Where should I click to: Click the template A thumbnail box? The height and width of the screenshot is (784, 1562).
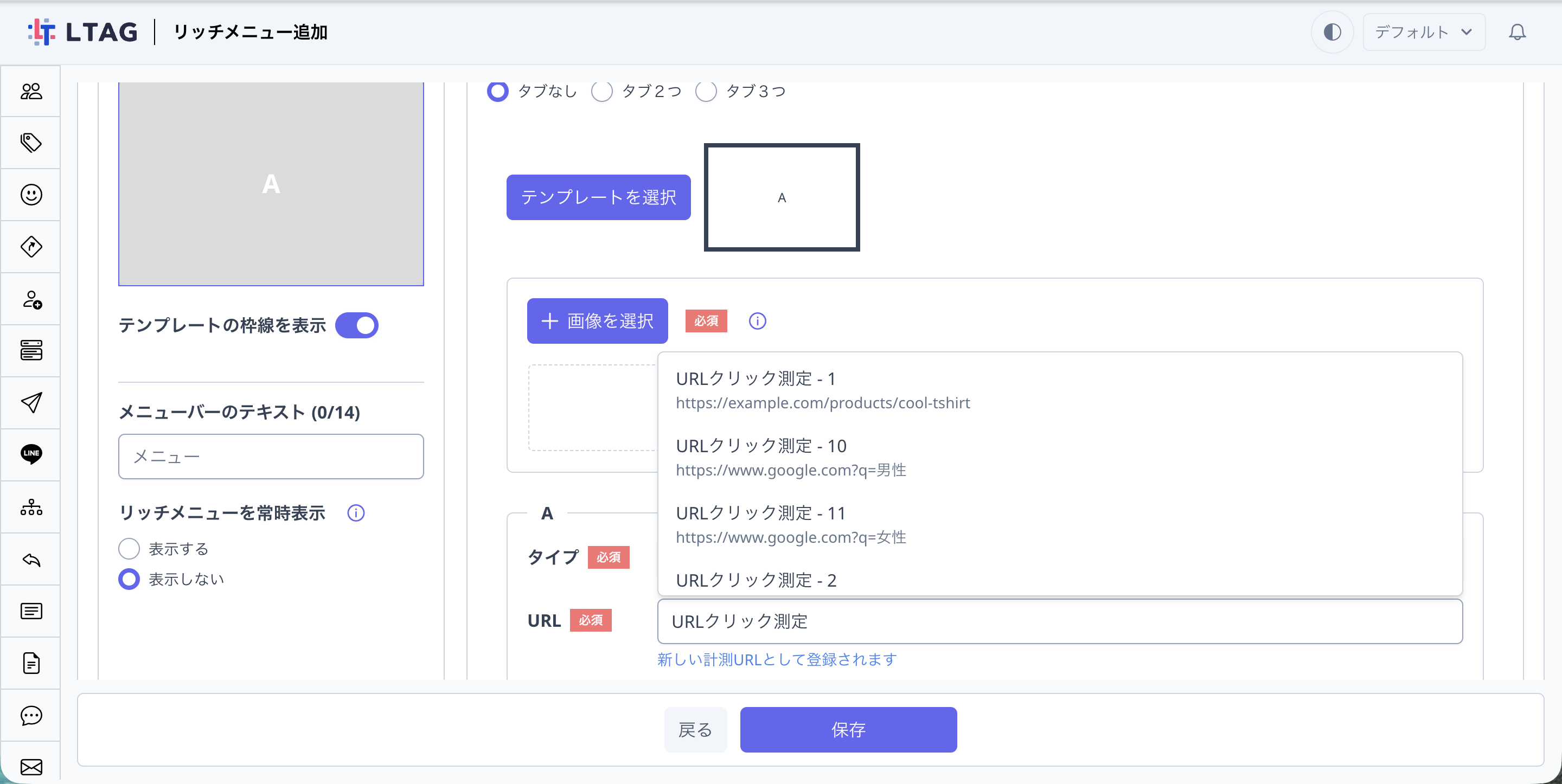[781, 197]
